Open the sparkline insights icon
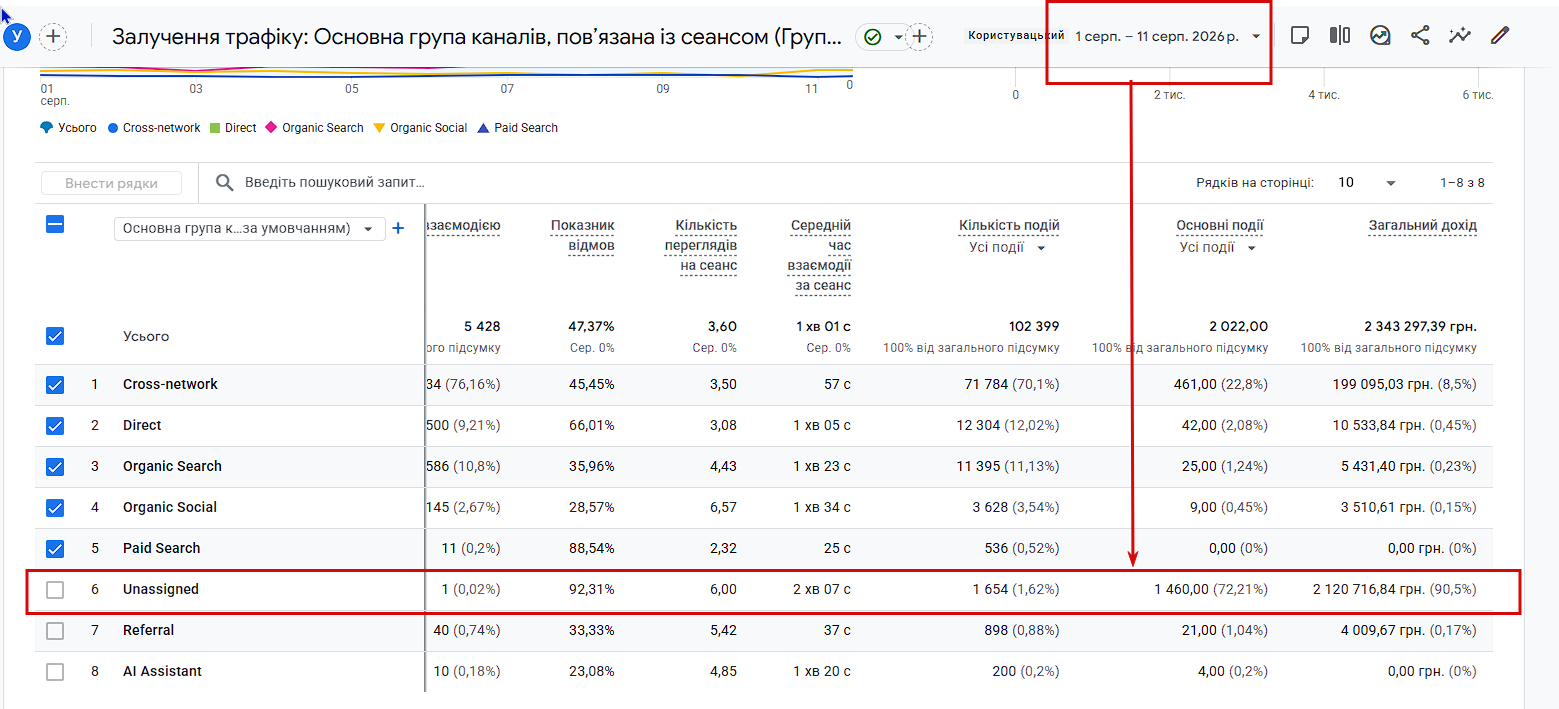This screenshot has height=709, width=1559. tap(1460, 36)
